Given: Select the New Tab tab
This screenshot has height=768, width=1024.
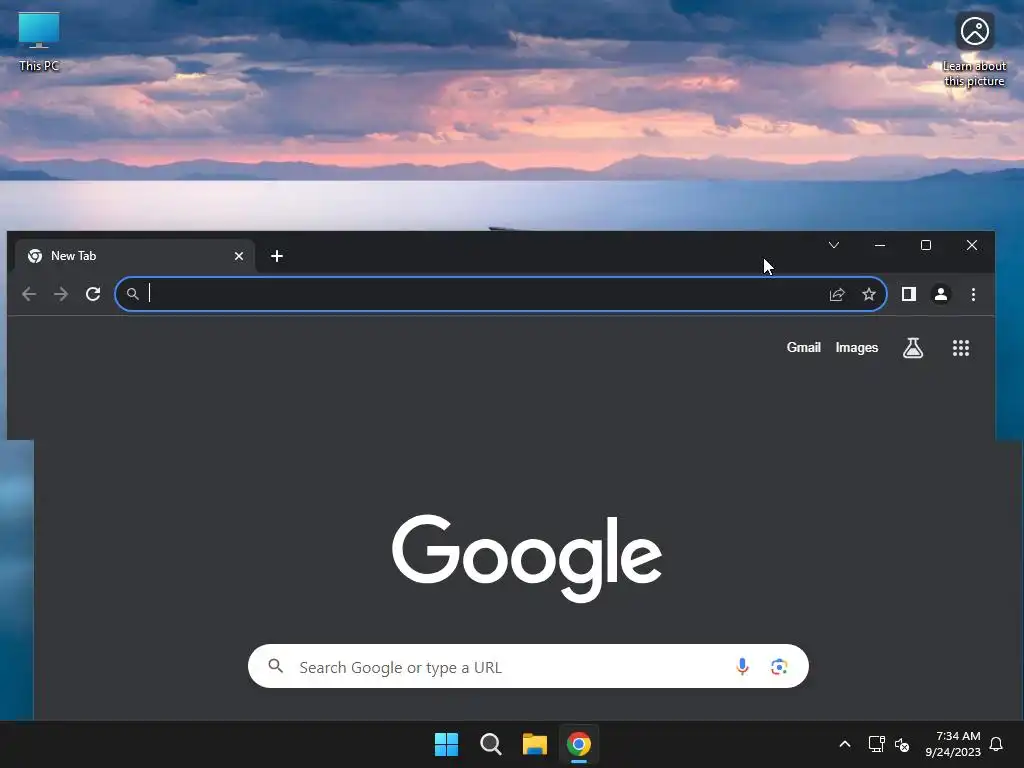Looking at the screenshot, I should (x=133, y=256).
